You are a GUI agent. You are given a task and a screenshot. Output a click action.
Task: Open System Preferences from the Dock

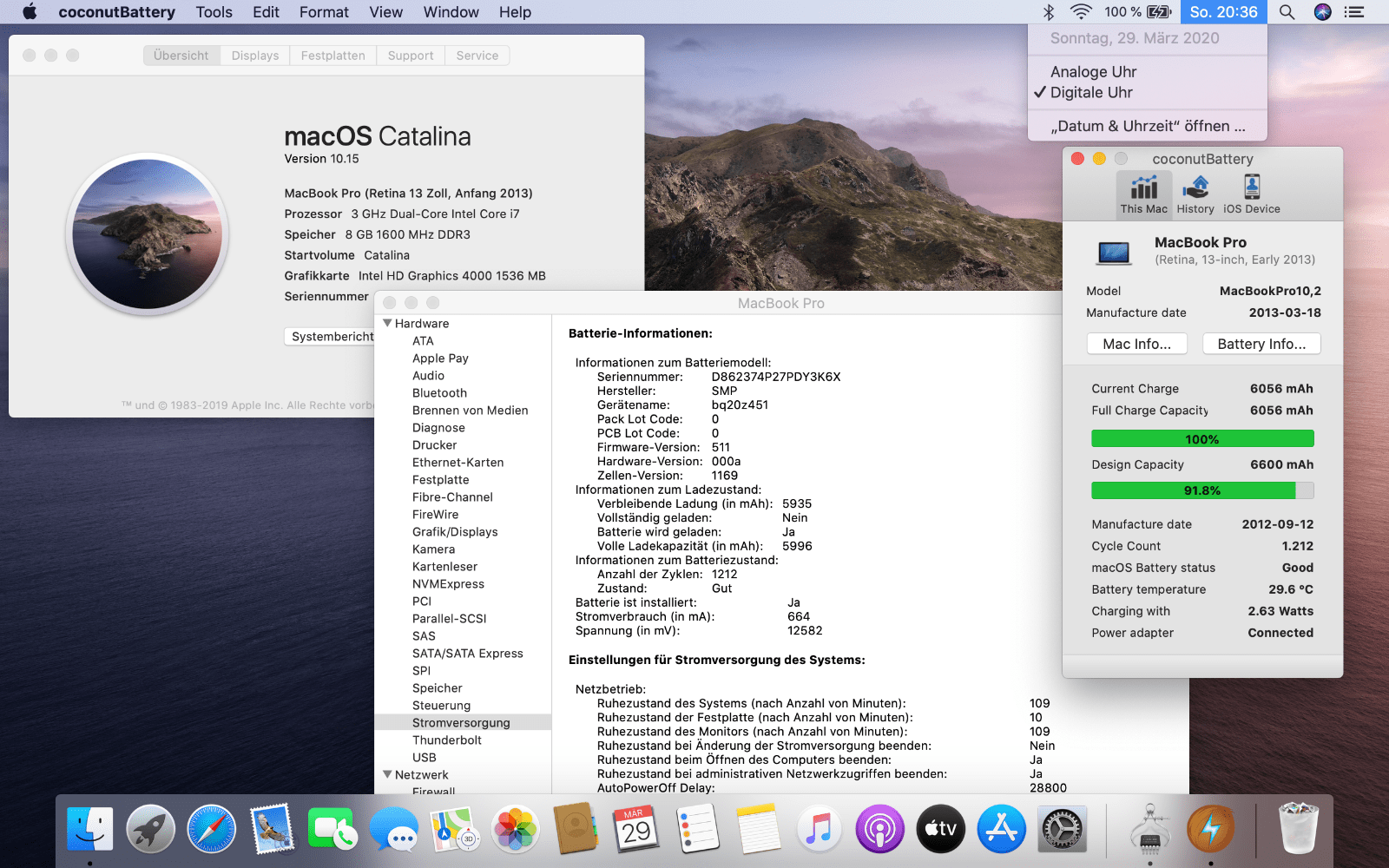coord(1062,829)
